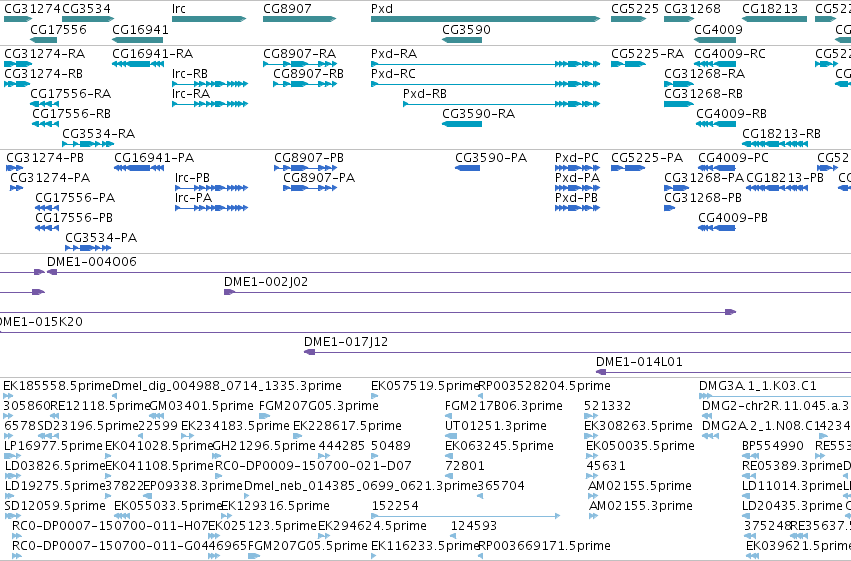Select protein CG3534-PA

click(88, 248)
